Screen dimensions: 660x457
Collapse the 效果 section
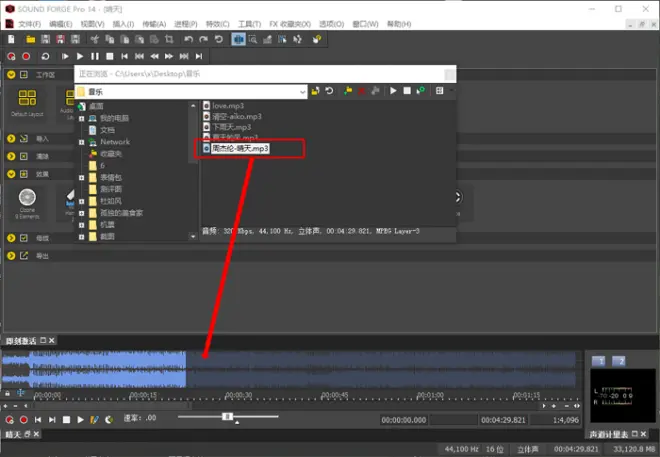[11, 174]
